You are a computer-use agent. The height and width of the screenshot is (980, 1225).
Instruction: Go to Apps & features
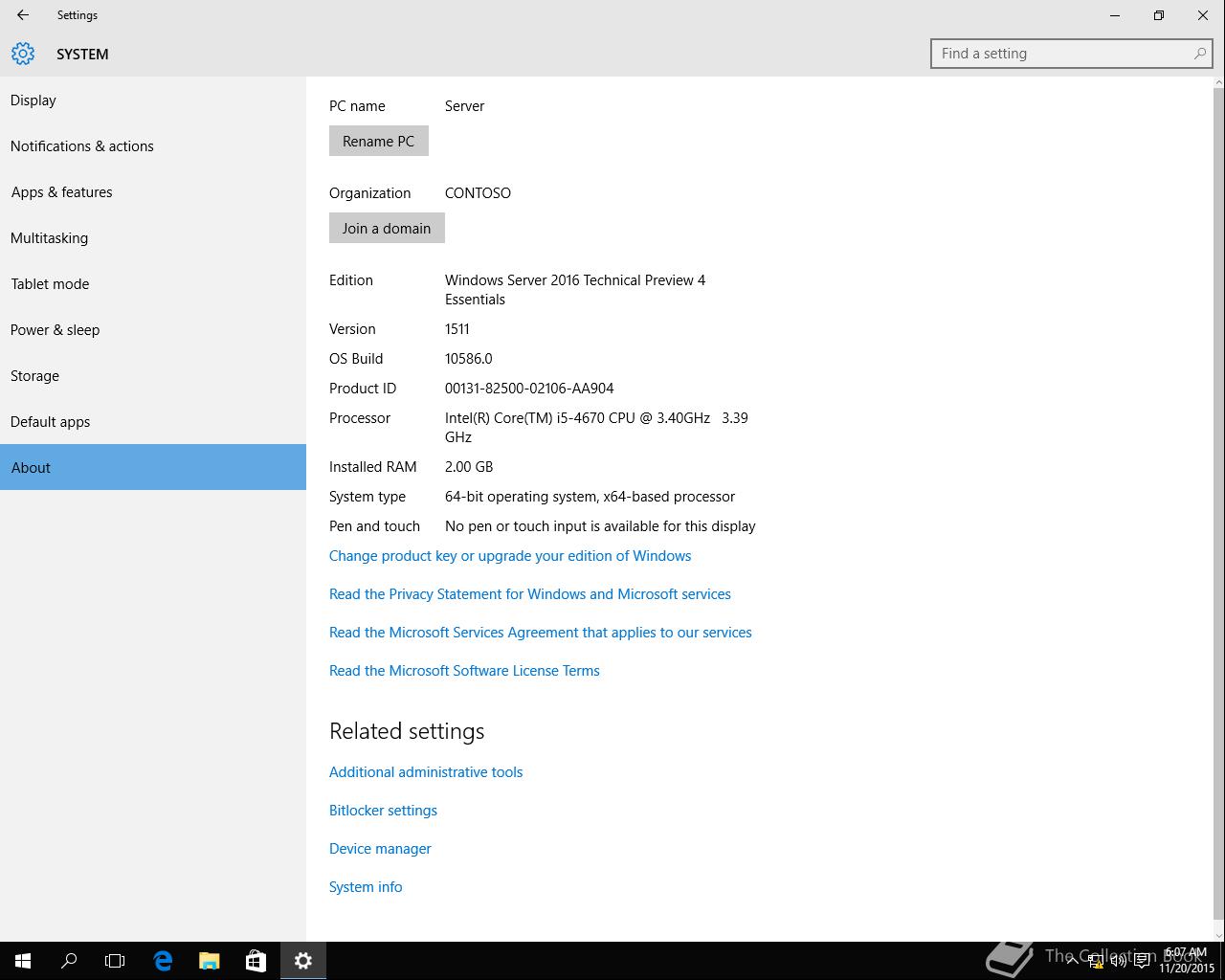153,192
